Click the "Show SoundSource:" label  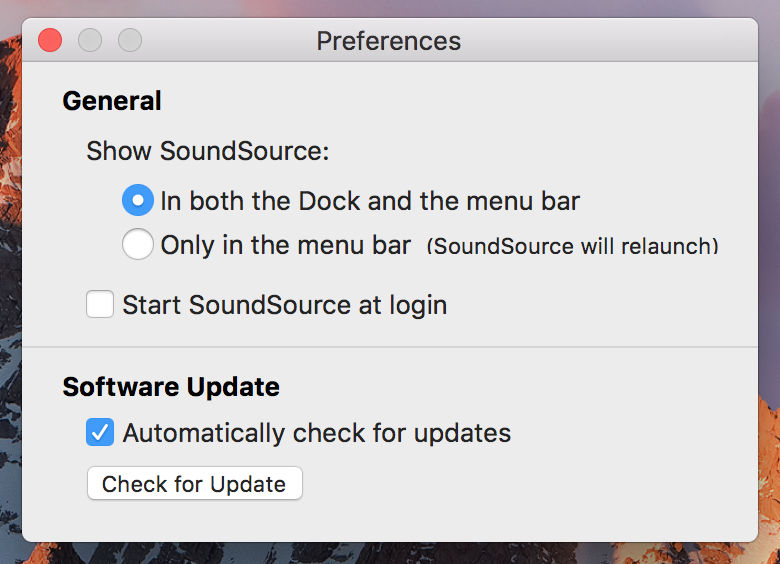(x=208, y=151)
